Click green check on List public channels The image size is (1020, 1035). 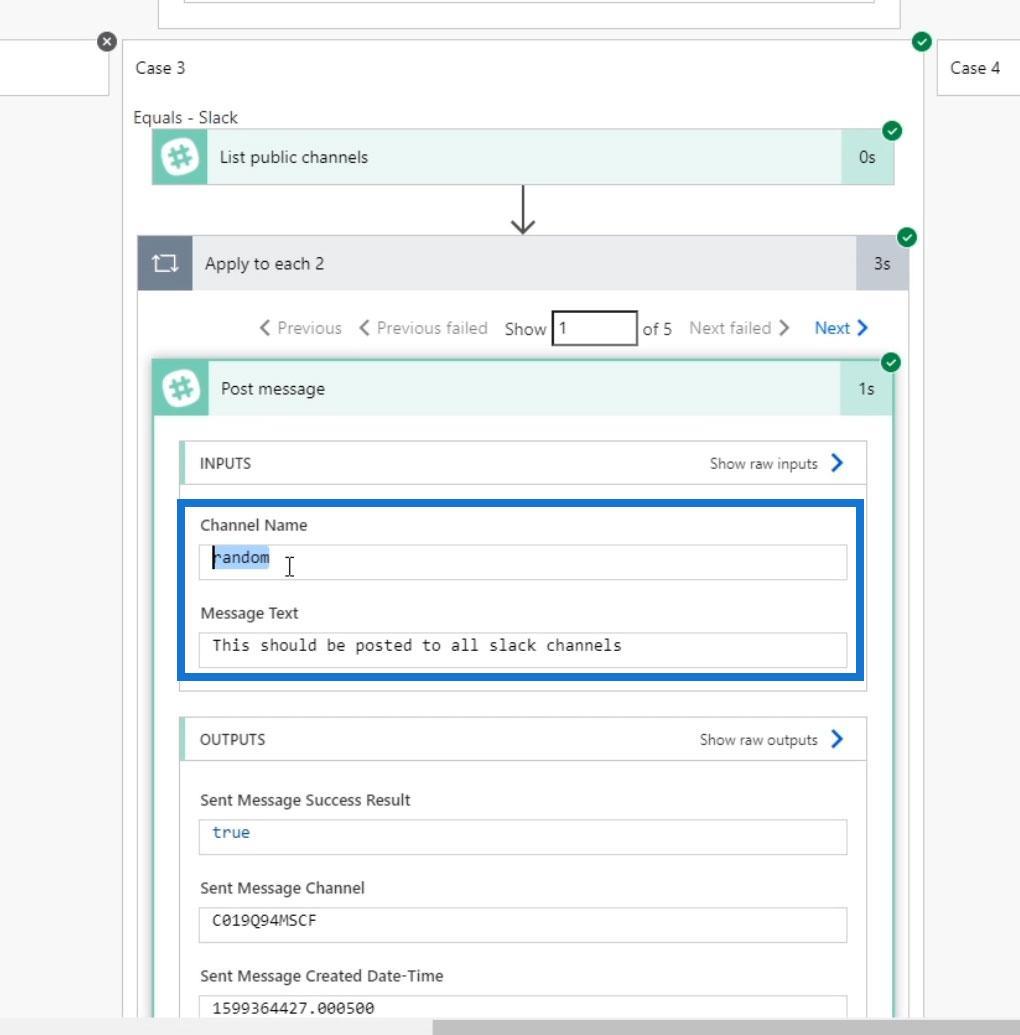892,131
